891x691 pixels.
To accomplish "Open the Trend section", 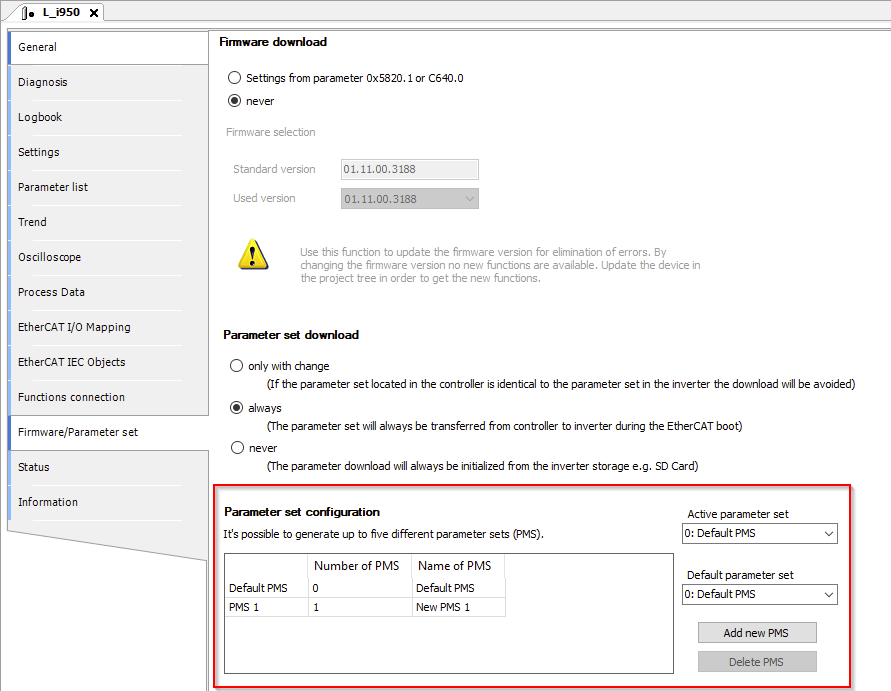I will 32,222.
